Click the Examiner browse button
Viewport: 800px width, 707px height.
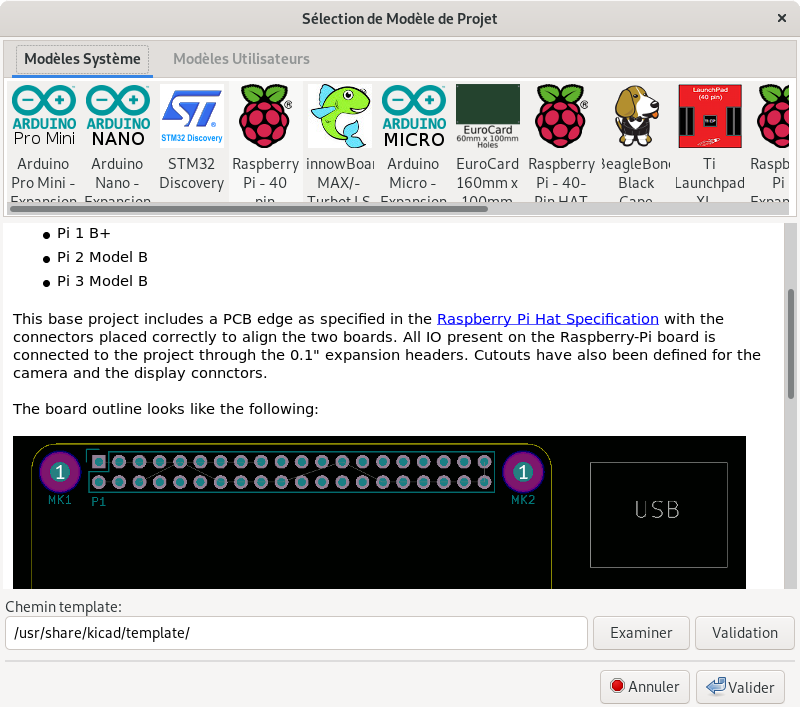(x=641, y=633)
